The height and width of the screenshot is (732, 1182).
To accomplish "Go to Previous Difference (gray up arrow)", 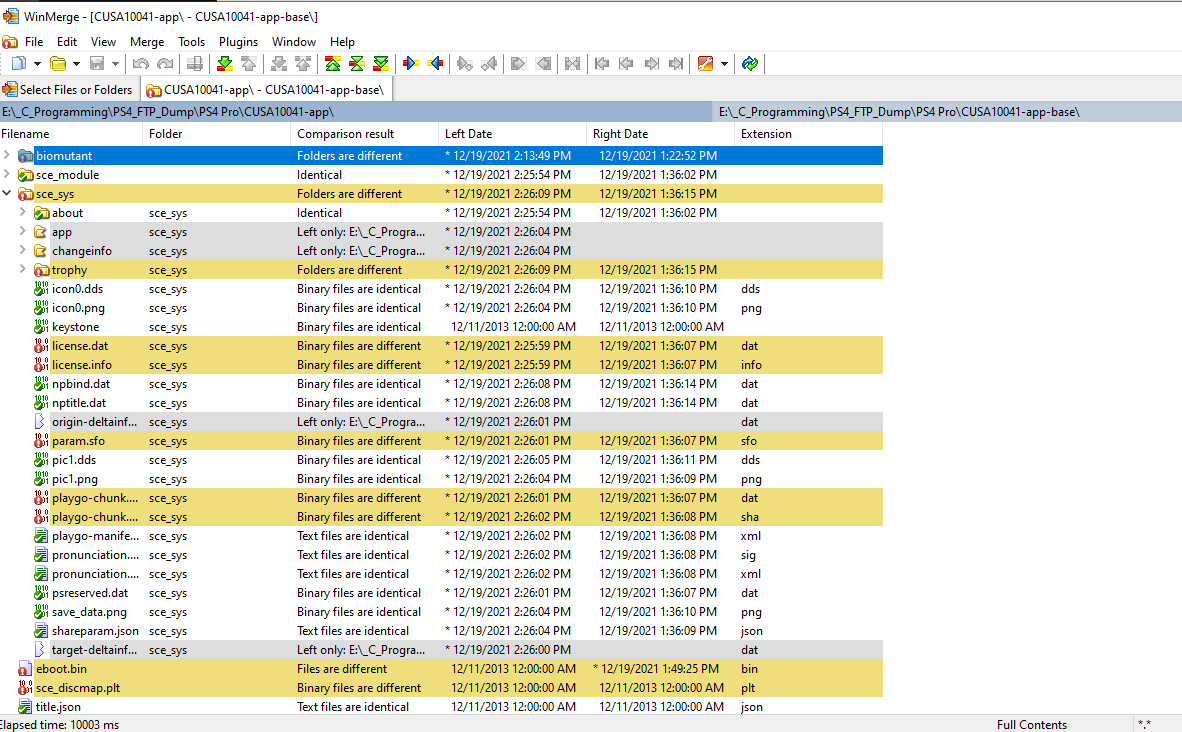I will tap(249, 64).
